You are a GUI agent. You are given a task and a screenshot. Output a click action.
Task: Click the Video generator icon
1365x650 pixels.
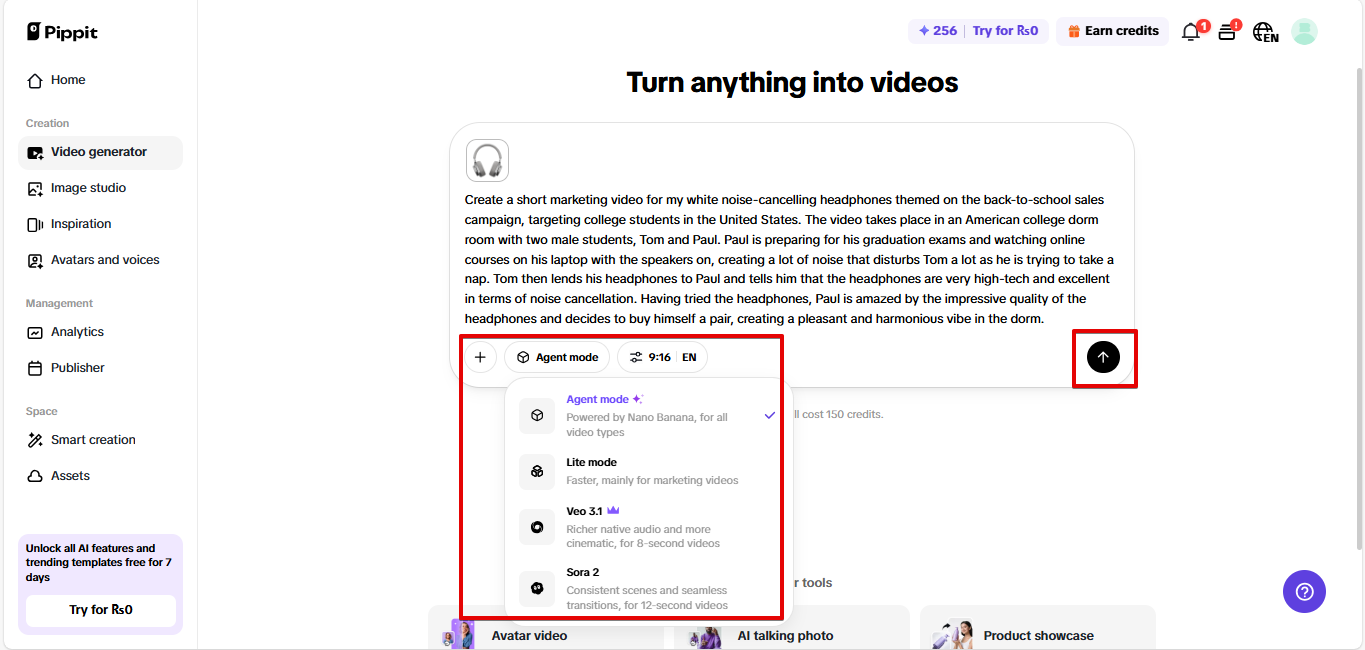pyautogui.click(x=35, y=152)
